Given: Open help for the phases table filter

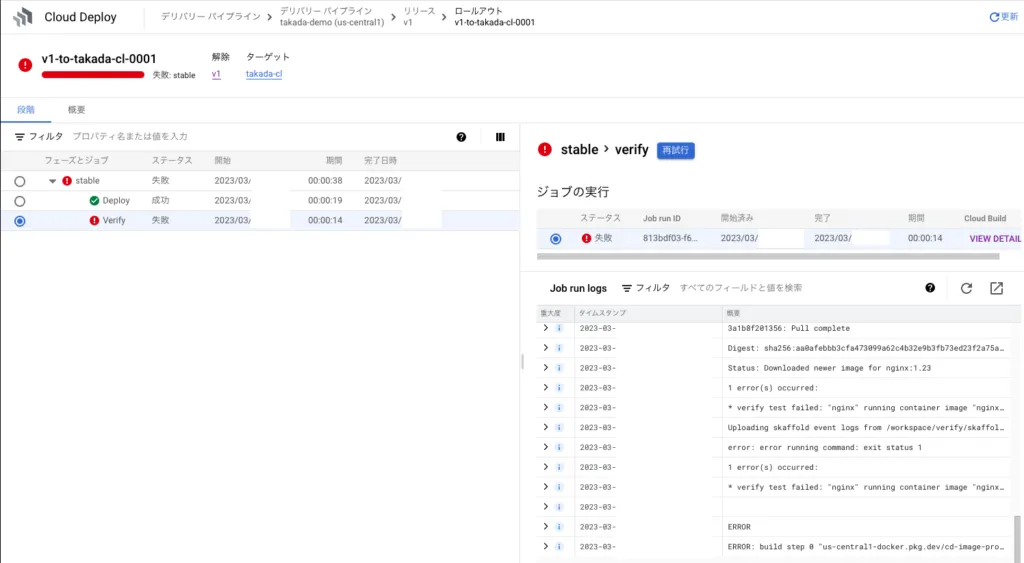Looking at the screenshot, I should click(461, 137).
